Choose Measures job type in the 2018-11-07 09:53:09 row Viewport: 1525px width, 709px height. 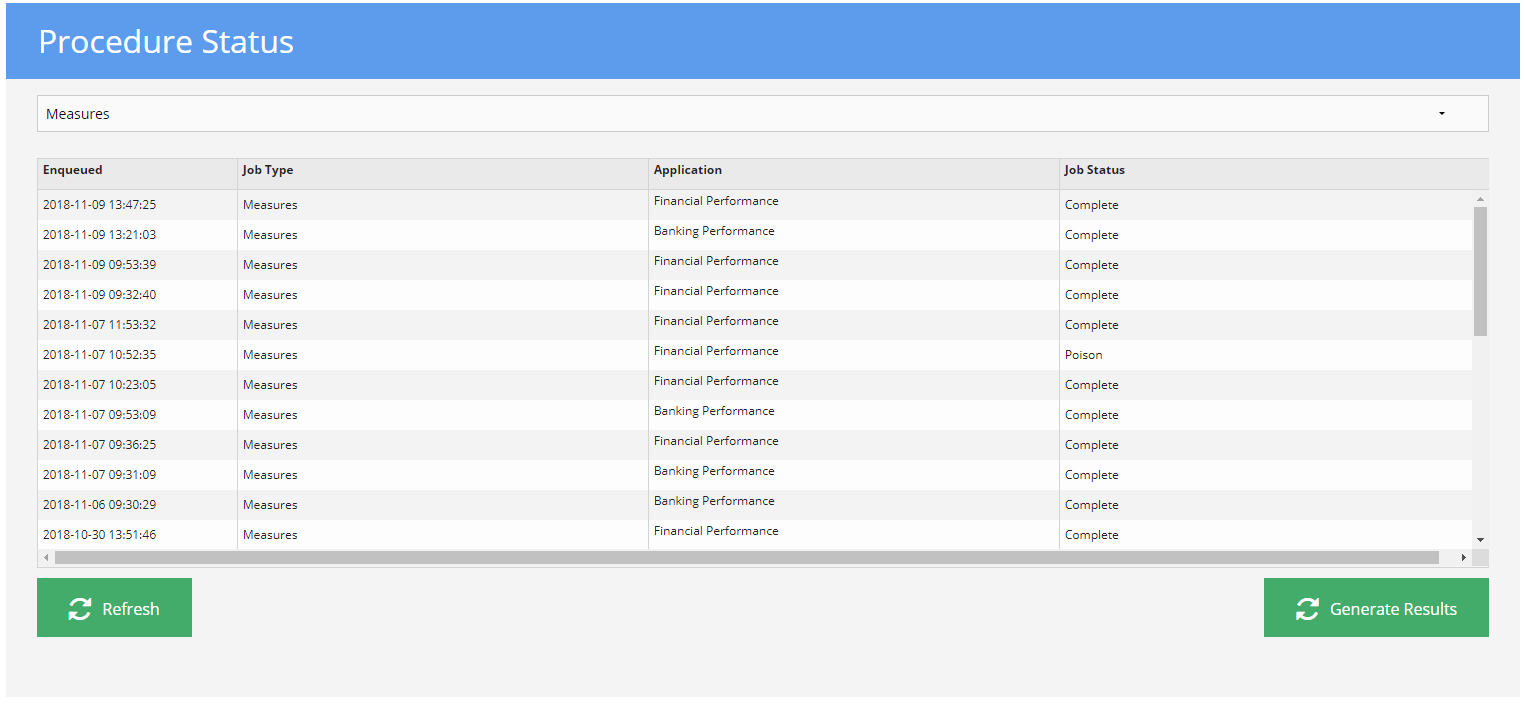click(270, 415)
